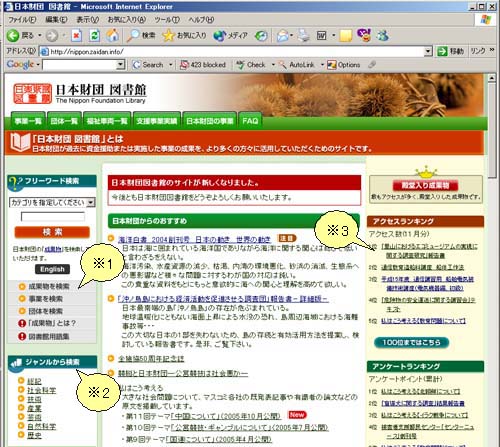Click the green Refresh page icon
This screenshot has width=500, height=447.
95,35
